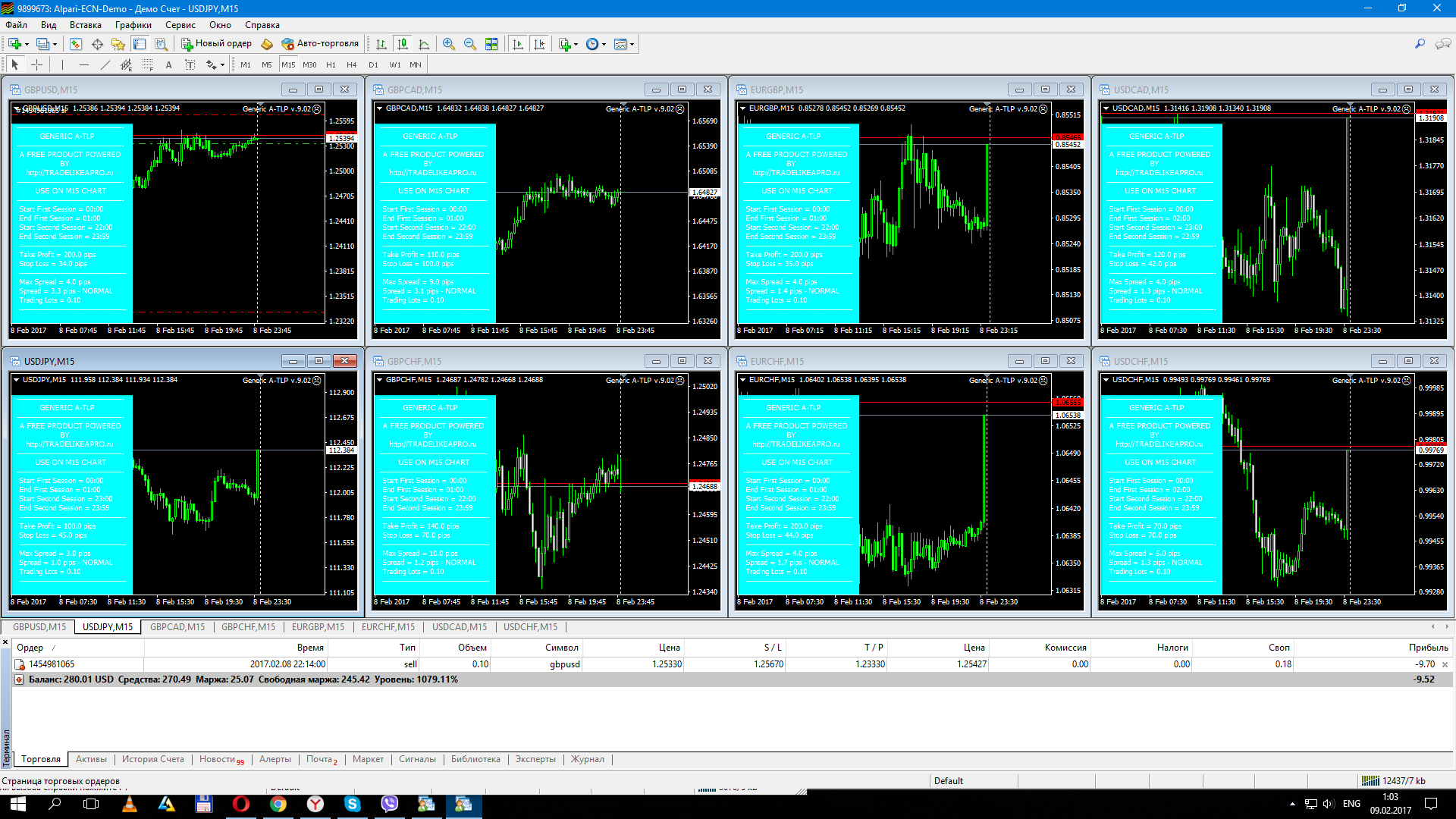
Task: Expand the Profiles dropdown arrow
Action: pyautogui.click(x=55, y=44)
